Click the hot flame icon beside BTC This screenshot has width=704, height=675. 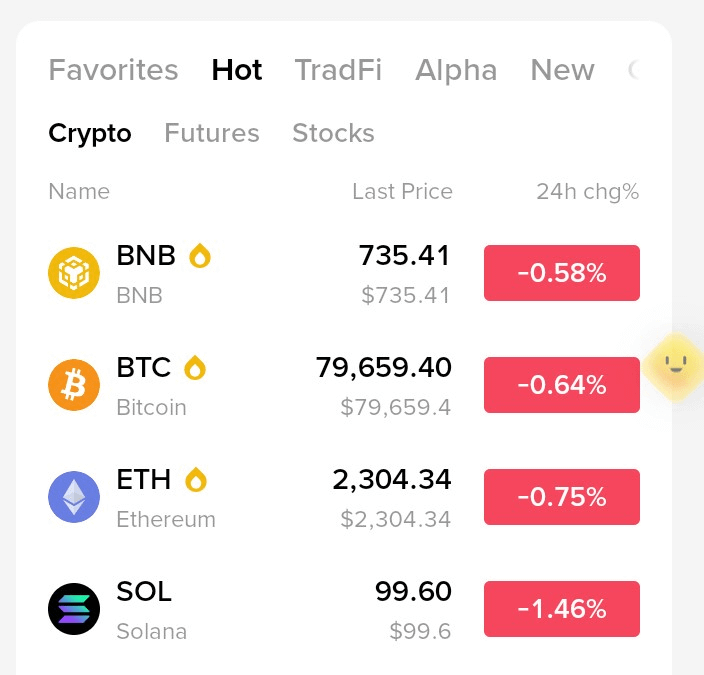195,367
